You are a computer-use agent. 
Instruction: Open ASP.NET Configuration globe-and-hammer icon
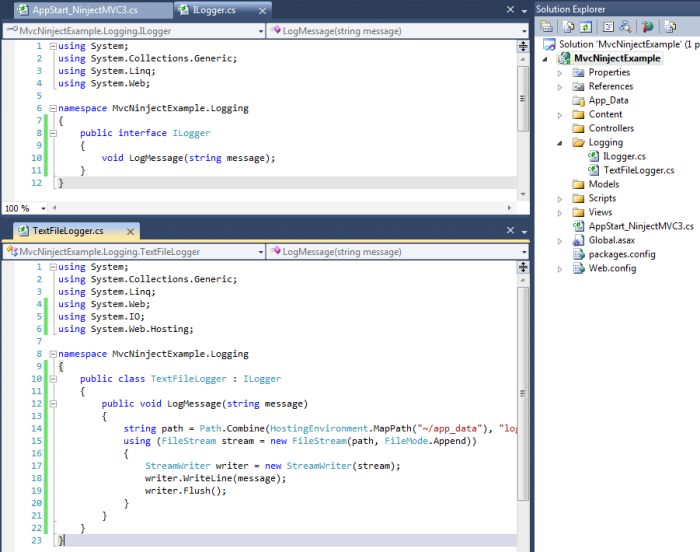tap(647, 27)
